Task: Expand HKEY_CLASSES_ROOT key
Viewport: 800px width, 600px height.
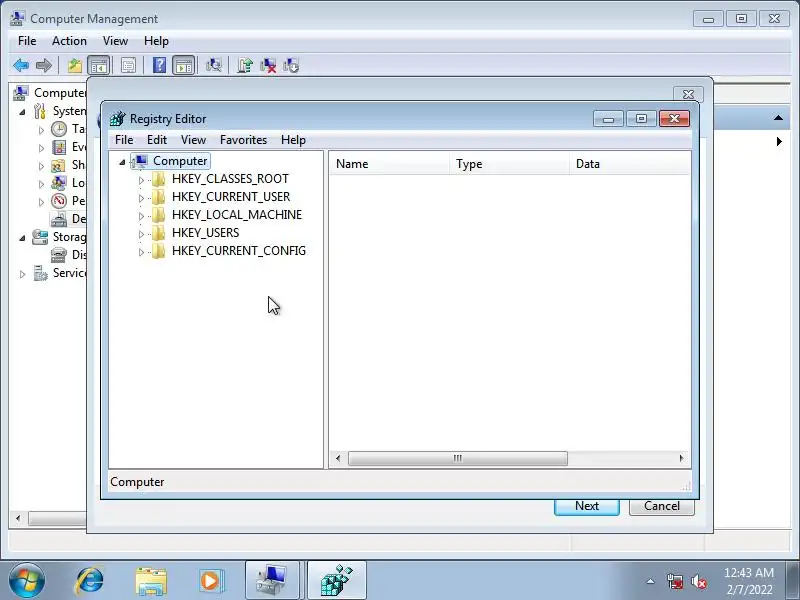Action: coord(141,180)
